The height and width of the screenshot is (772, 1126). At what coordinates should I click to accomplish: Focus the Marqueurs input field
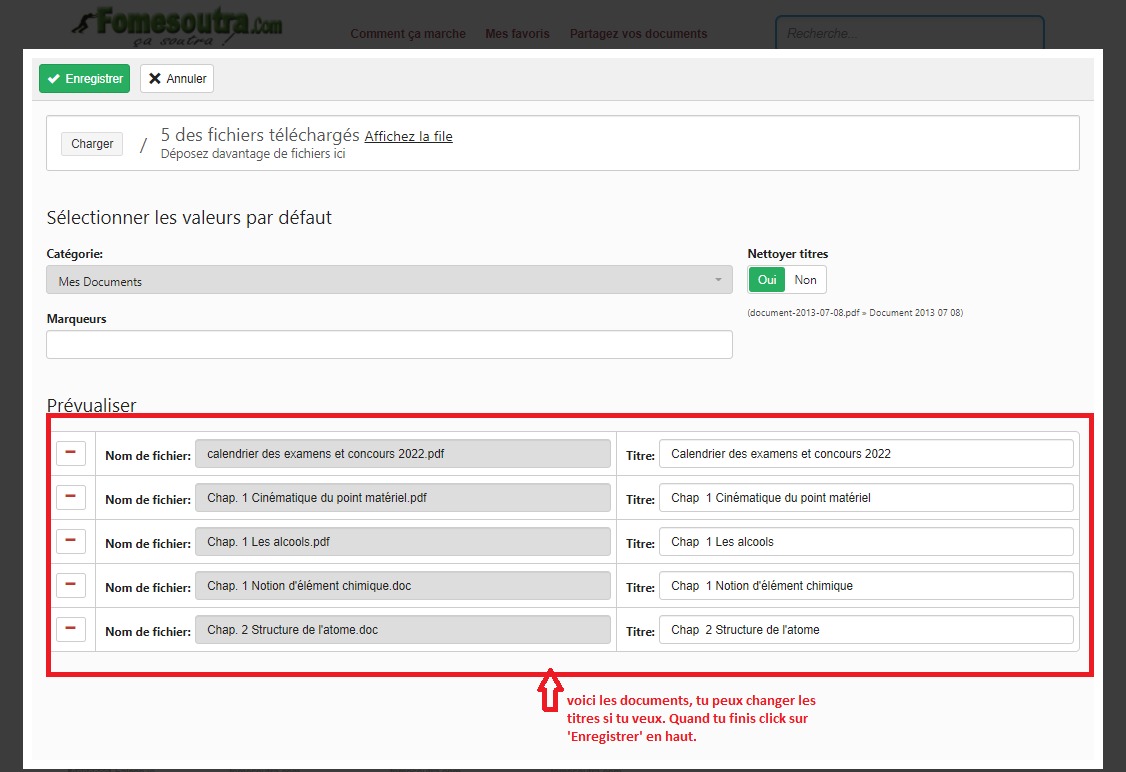[x=389, y=345]
